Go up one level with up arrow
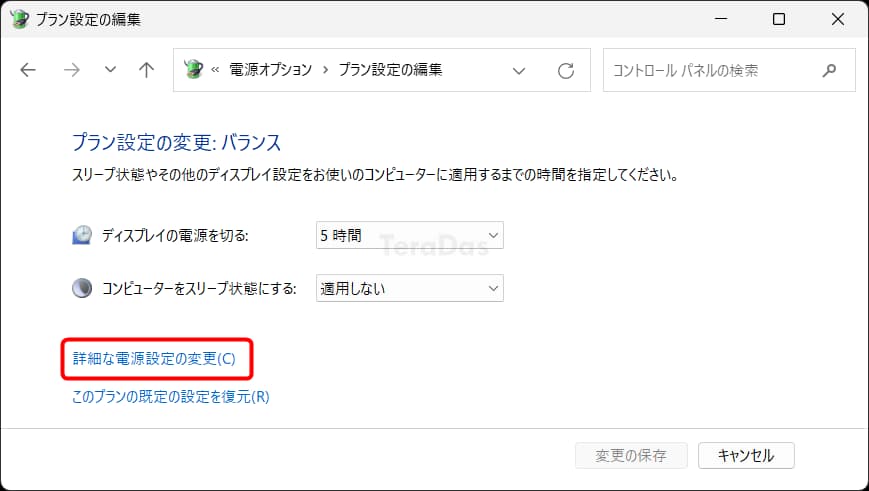Viewport: 869px width, 491px height. [146, 70]
